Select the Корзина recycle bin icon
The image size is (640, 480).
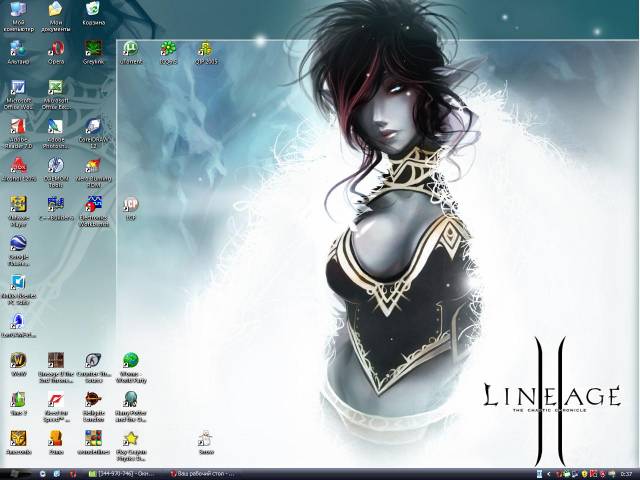[x=94, y=9]
